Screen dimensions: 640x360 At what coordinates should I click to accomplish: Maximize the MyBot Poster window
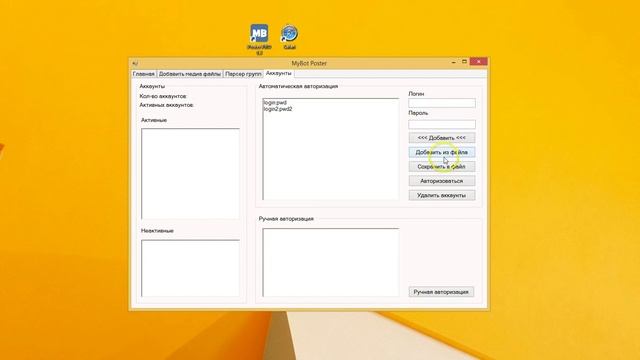point(464,62)
